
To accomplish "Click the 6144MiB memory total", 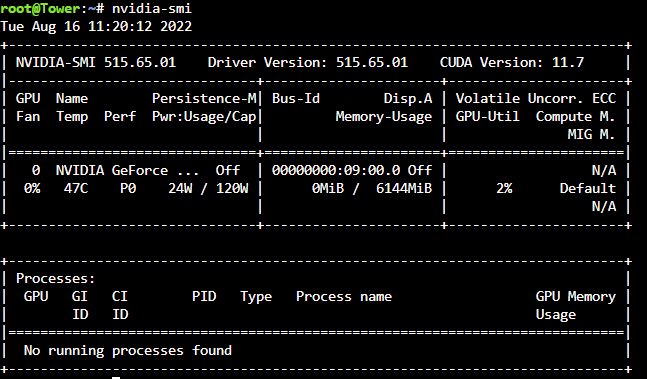I will 404,188.
